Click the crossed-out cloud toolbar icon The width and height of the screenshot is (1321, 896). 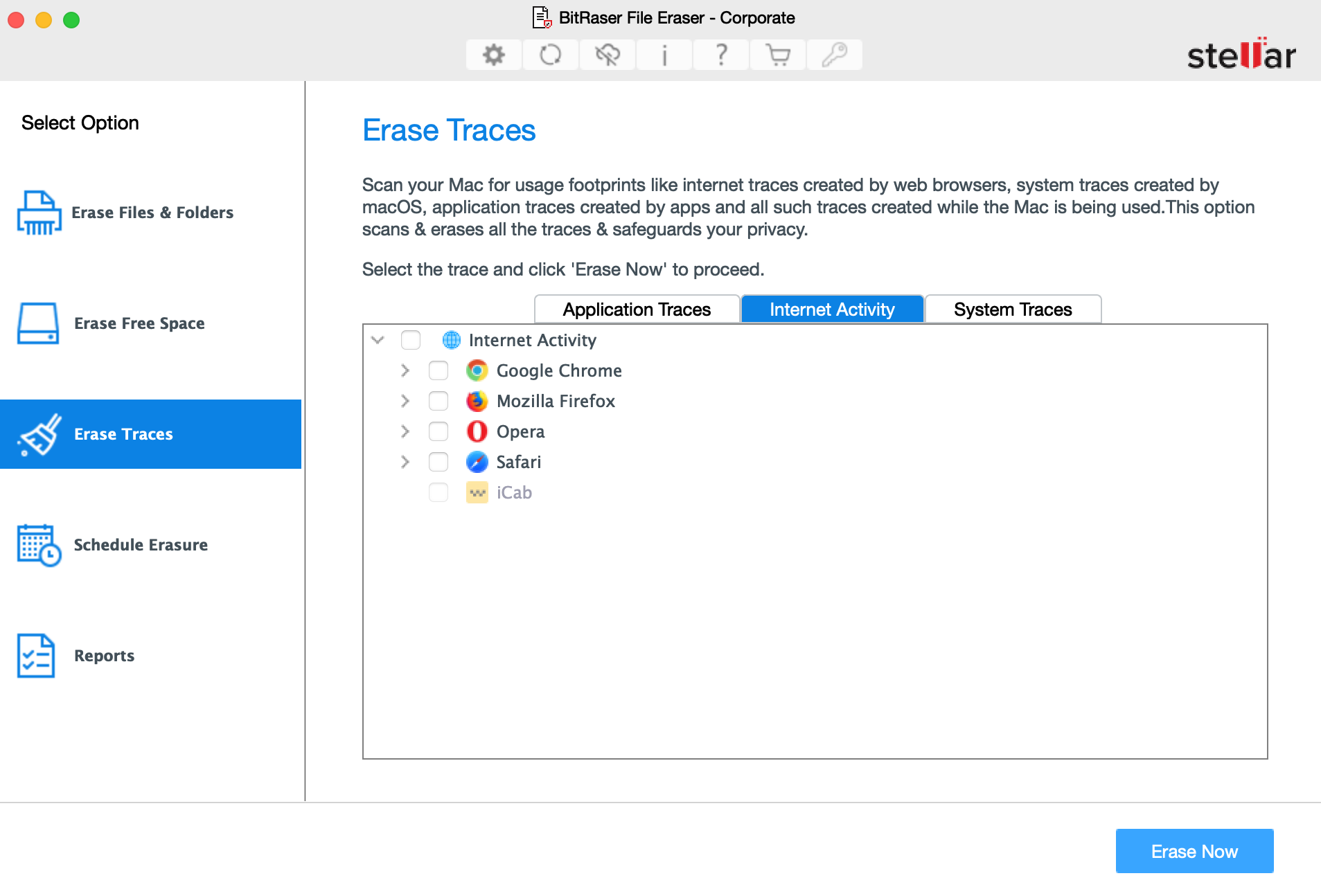tap(608, 55)
